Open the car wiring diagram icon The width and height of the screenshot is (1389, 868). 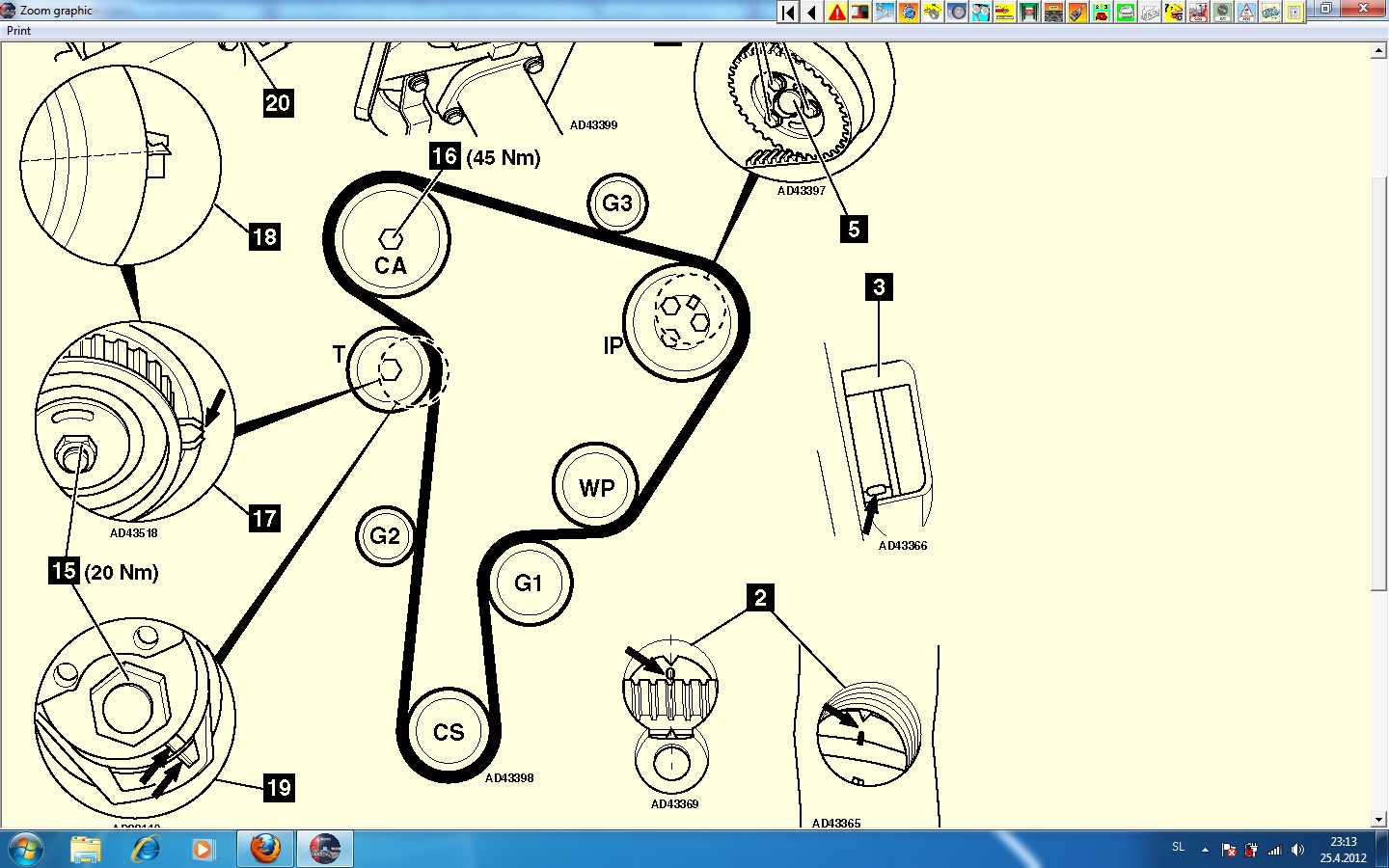[1270, 13]
